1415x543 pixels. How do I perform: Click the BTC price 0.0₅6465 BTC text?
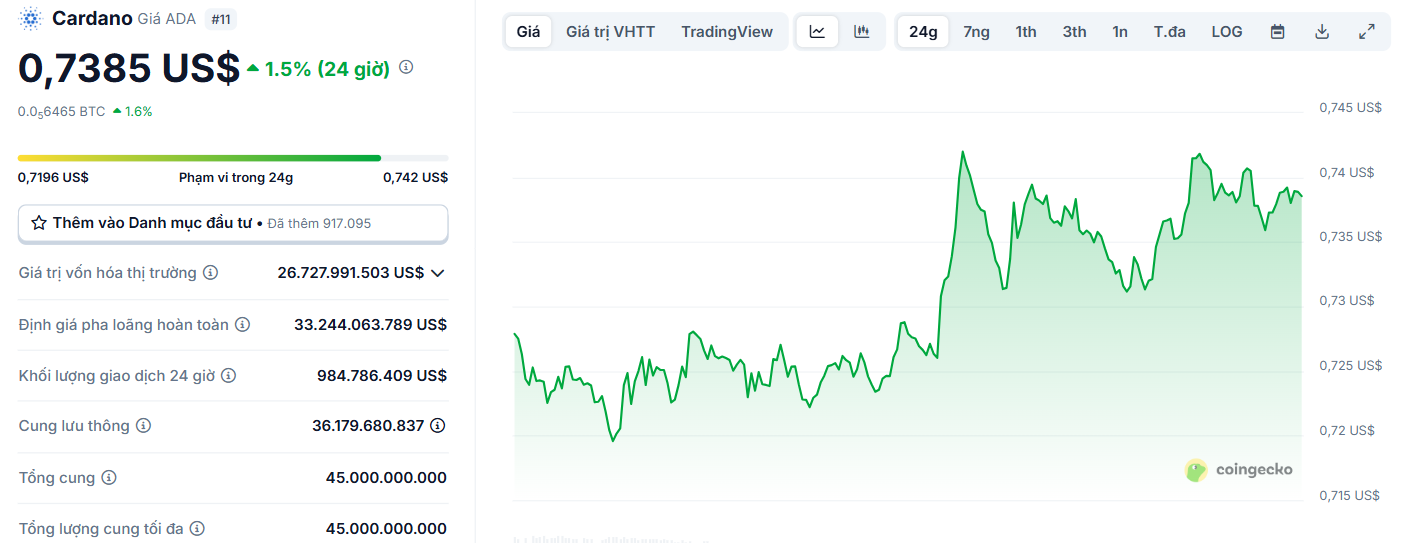point(61,112)
